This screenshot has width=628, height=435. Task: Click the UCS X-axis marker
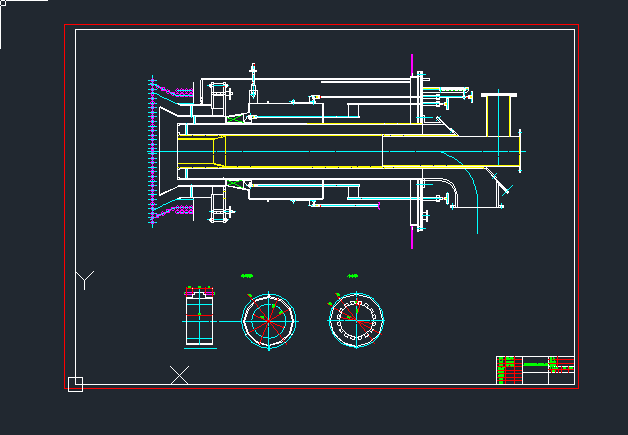click(179, 375)
